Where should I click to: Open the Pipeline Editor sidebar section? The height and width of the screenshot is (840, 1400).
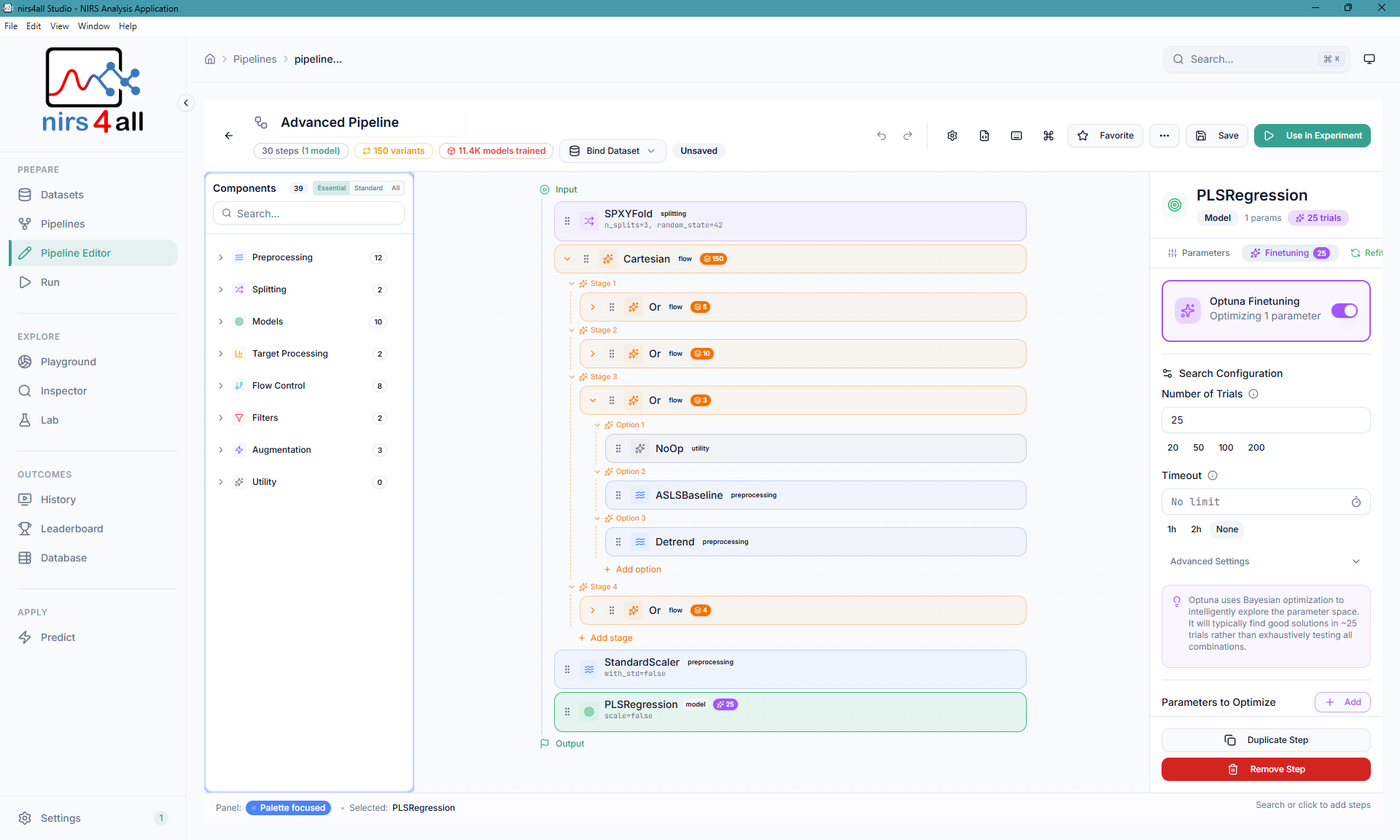tap(75, 253)
